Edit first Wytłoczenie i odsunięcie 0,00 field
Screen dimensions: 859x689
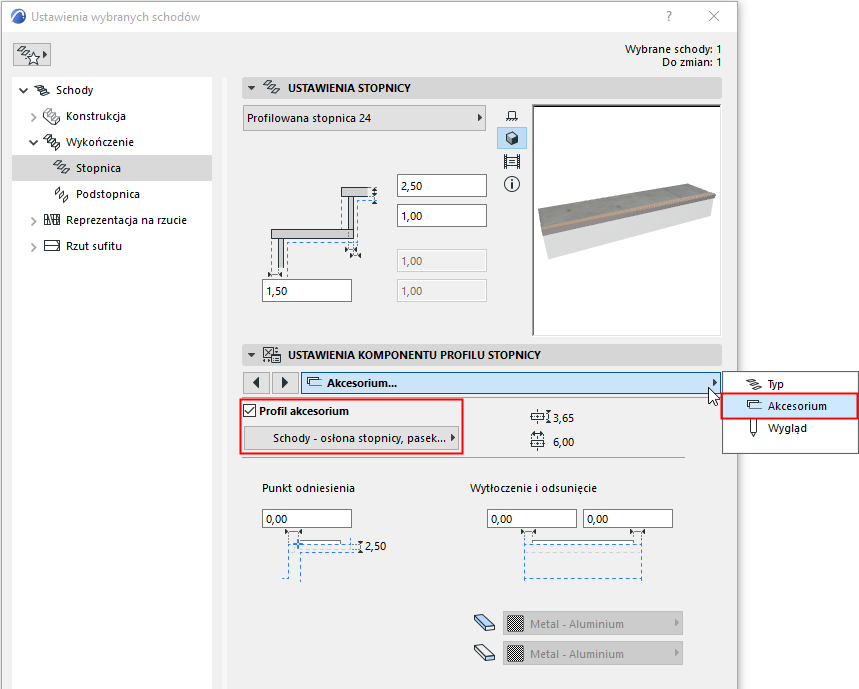(x=532, y=519)
